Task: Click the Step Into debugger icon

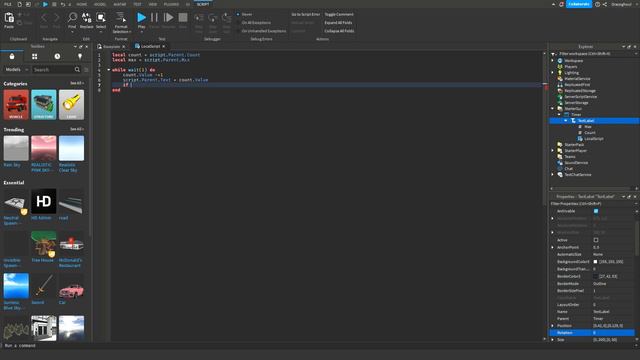Action: click(x=199, y=18)
